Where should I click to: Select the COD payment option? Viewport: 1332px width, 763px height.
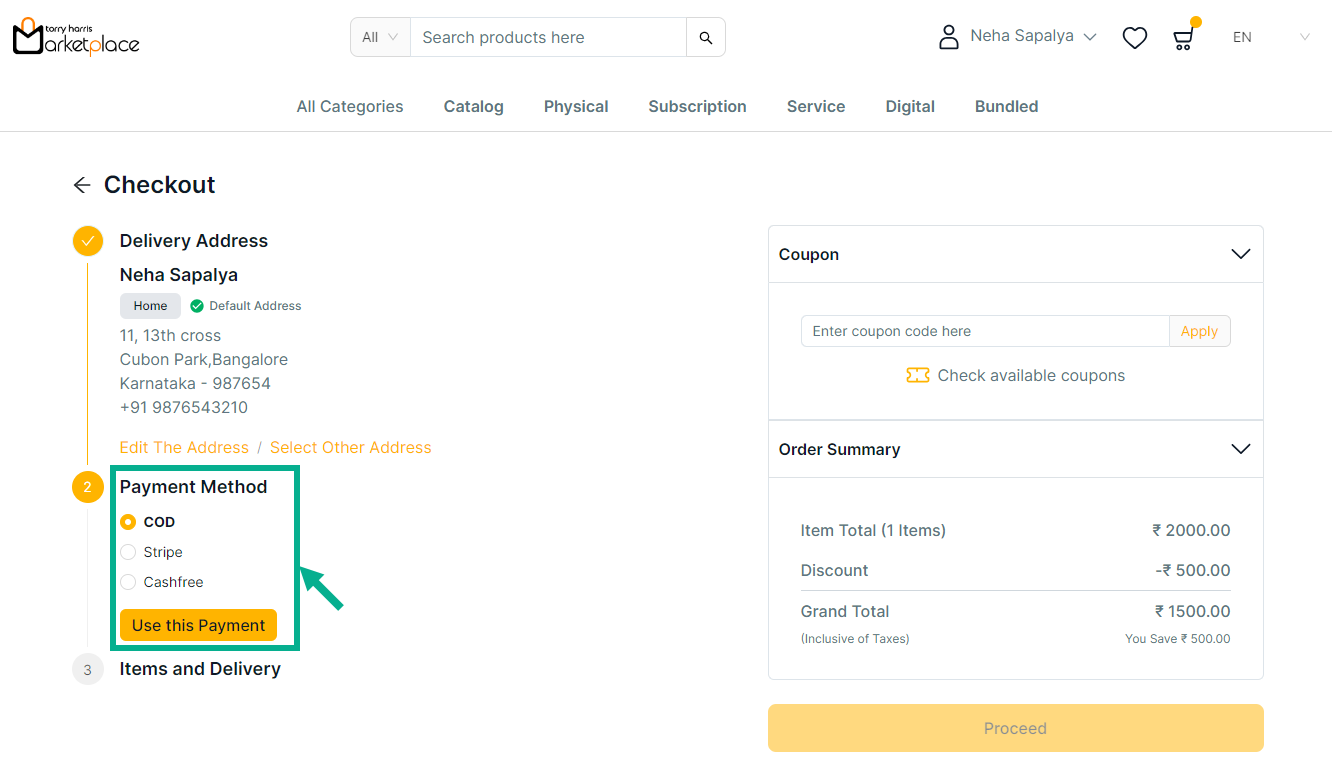128,522
